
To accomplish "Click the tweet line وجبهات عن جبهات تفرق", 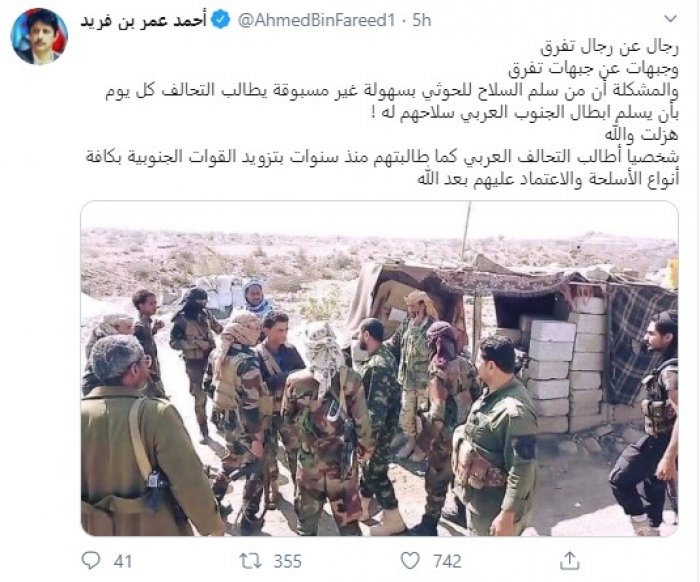I will [x=593, y=69].
